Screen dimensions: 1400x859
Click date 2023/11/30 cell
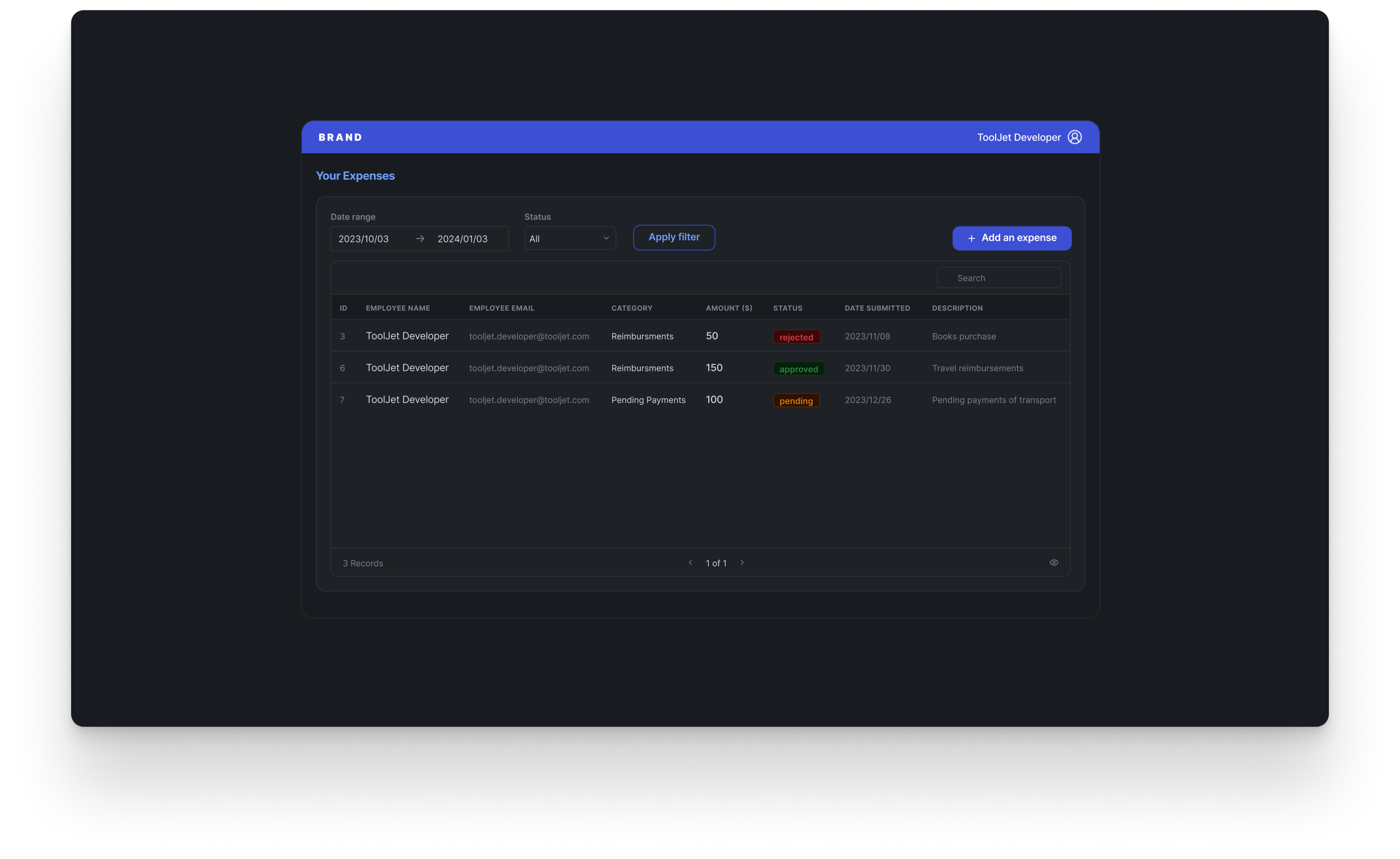point(867,368)
